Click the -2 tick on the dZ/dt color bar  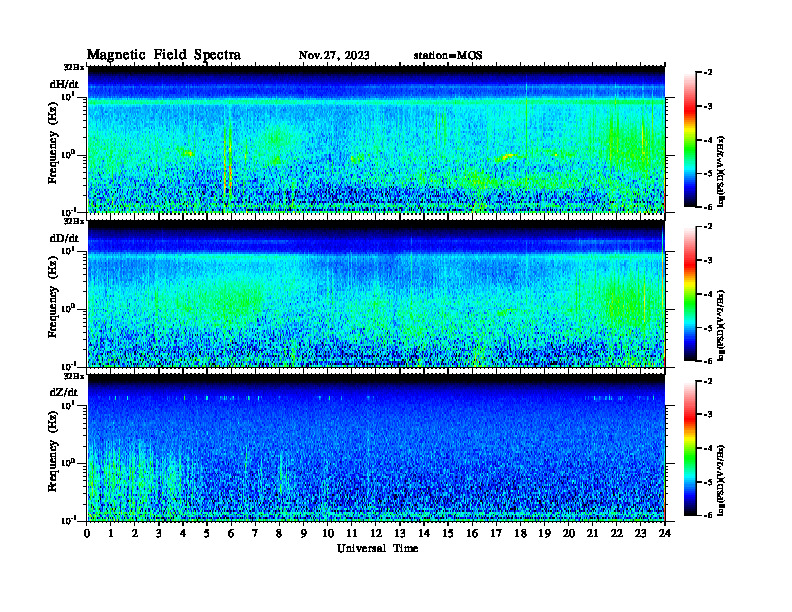point(708,381)
